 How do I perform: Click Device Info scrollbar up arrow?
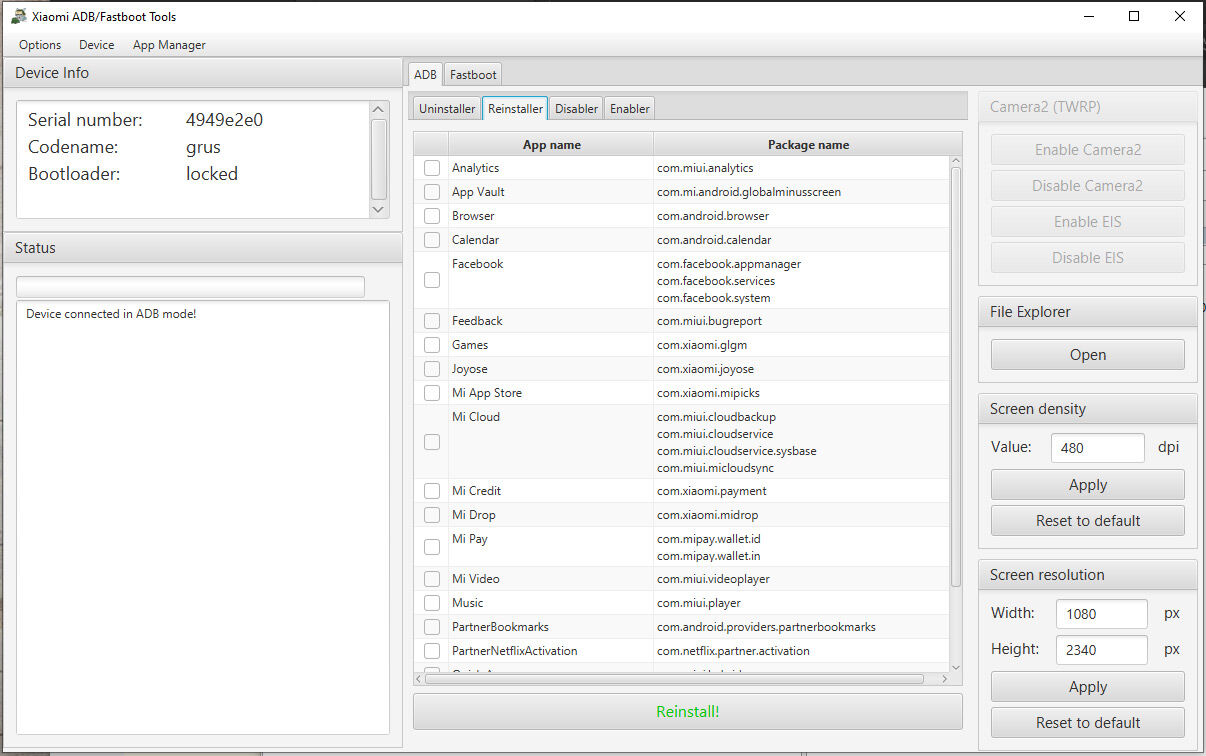378,109
